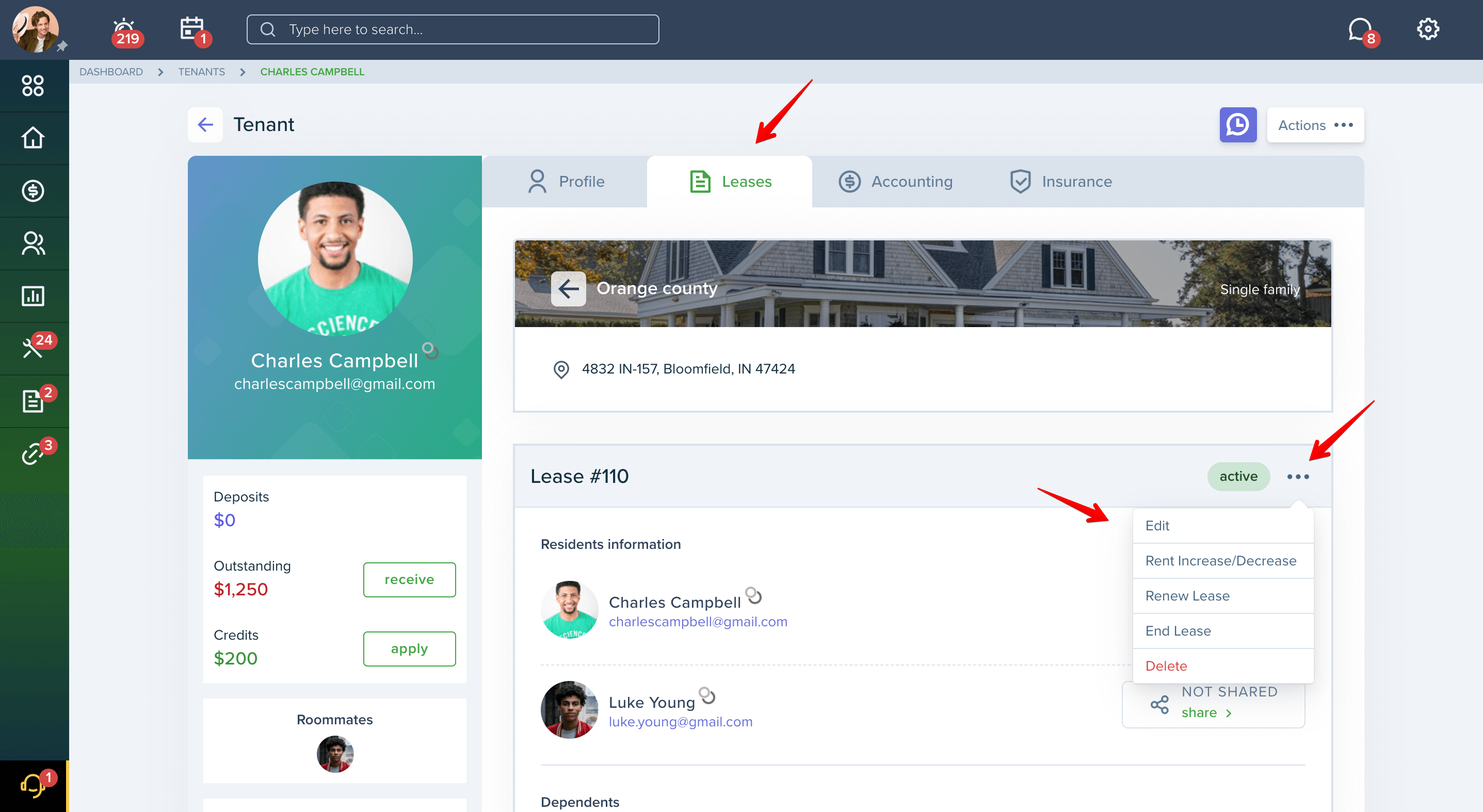This screenshot has width=1483, height=812.
Task: Choose Delete from lease menu
Action: click(x=1223, y=666)
